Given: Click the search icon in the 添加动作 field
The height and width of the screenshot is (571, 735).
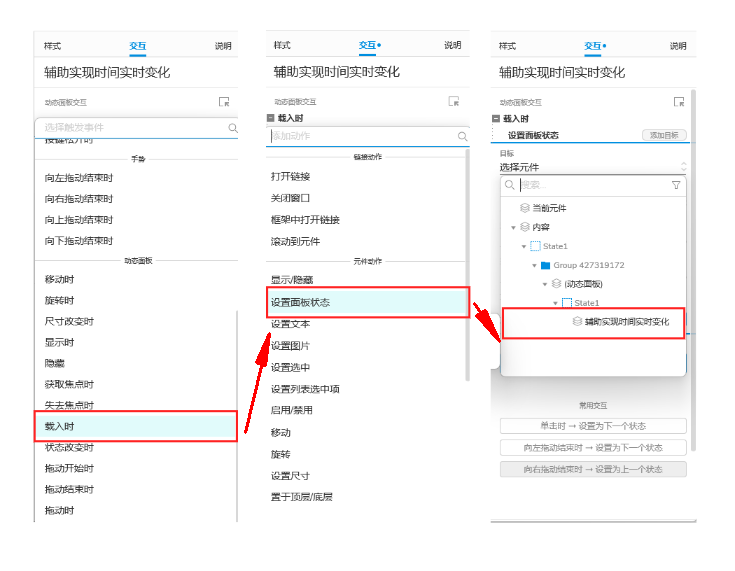Looking at the screenshot, I should click(x=462, y=137).
